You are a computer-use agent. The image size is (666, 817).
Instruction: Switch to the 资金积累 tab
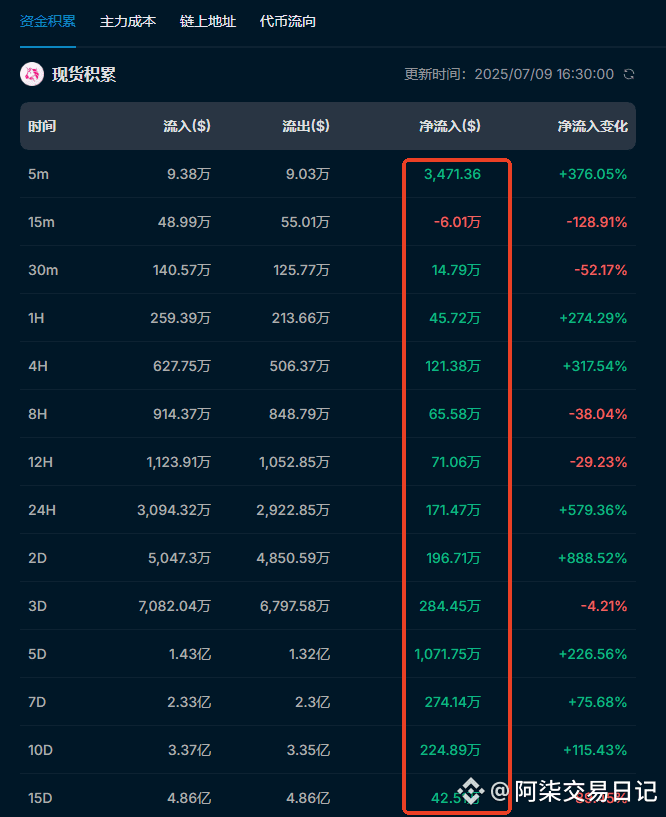[x=48, y=21]
